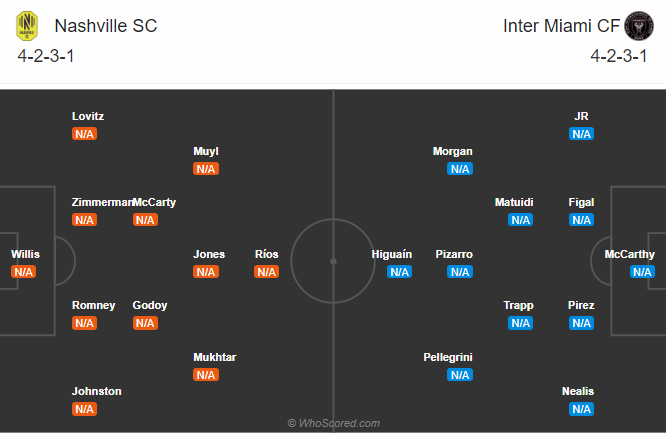Click the Inter Miami CF team crest
The height and width of the screenshot is (433, 666).
(x=638, y=26)
